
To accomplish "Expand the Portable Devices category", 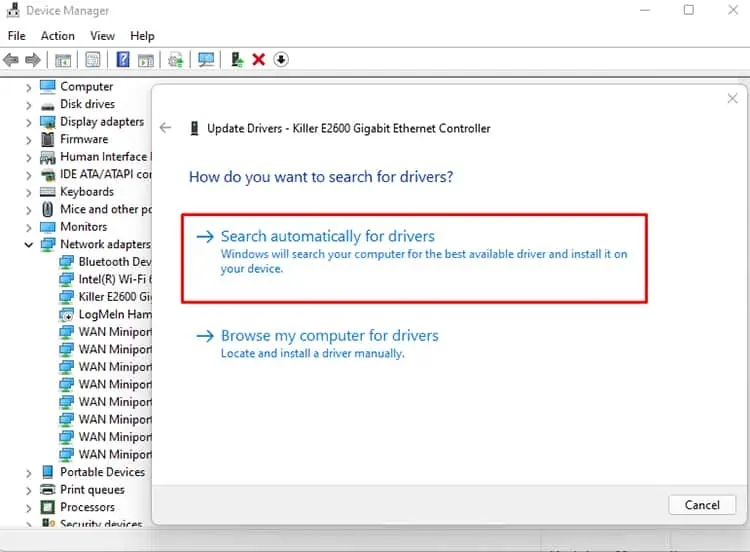I will [29, 472].
